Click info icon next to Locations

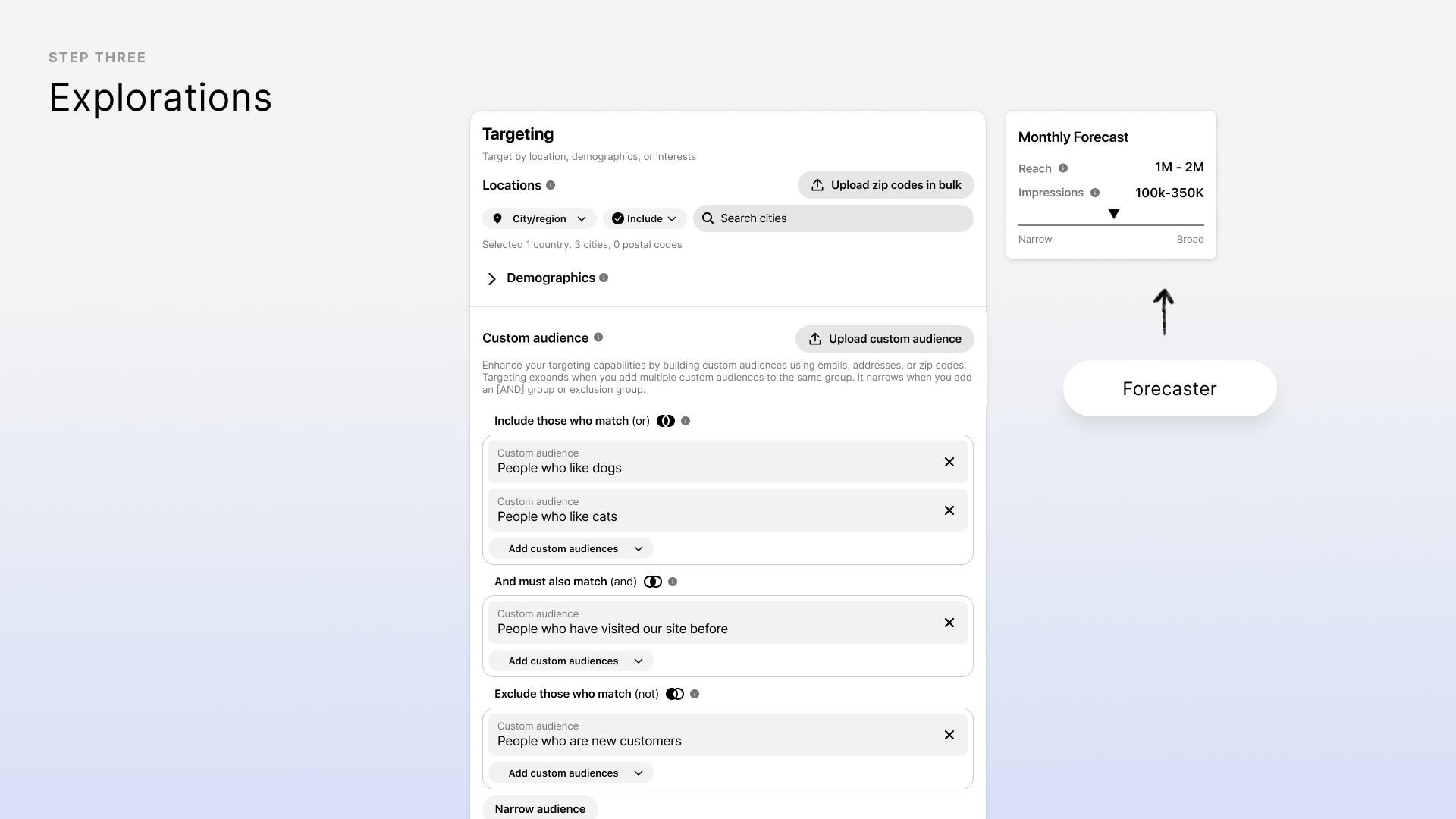[x=551, y=185]
